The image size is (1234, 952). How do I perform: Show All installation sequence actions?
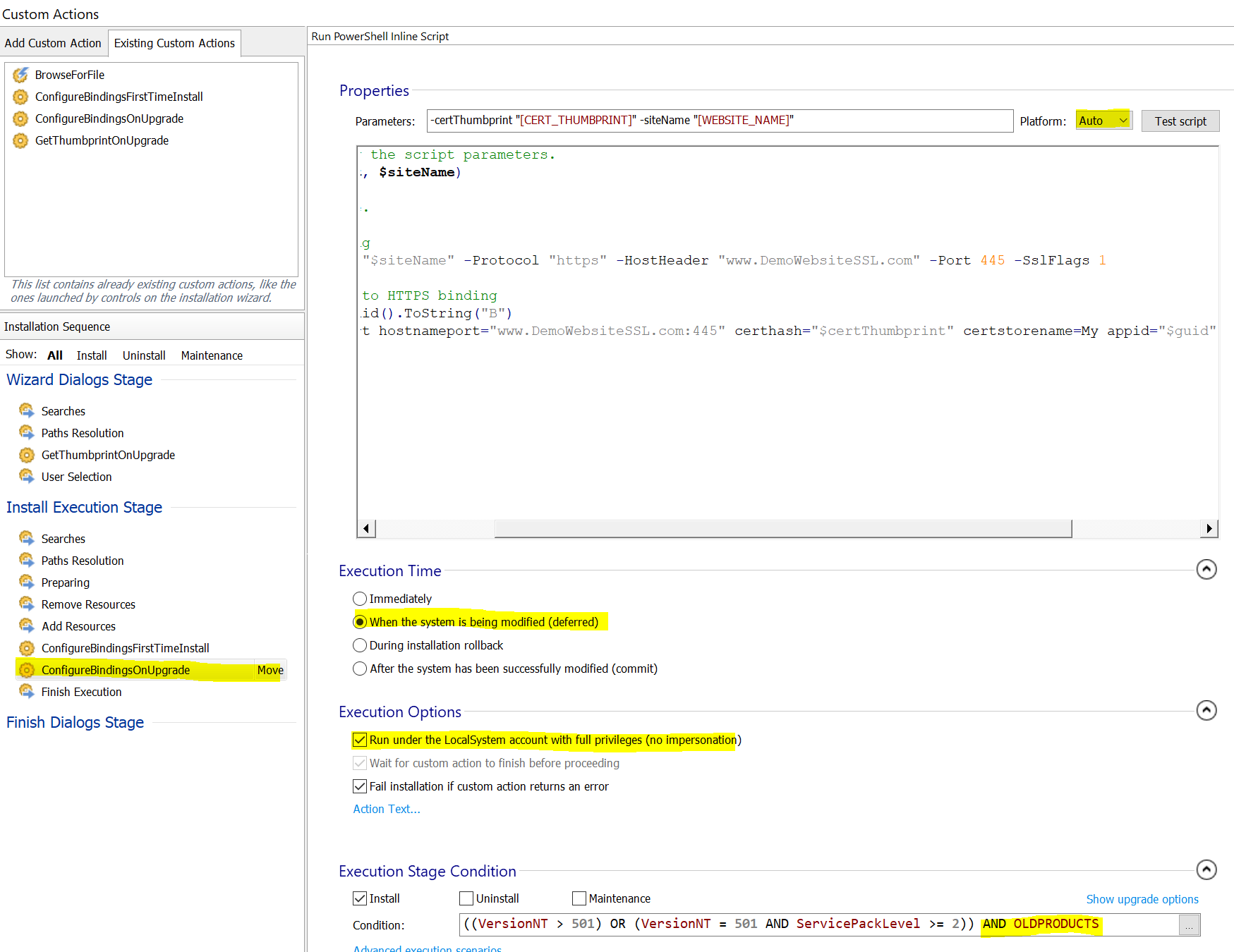point(55,355)
